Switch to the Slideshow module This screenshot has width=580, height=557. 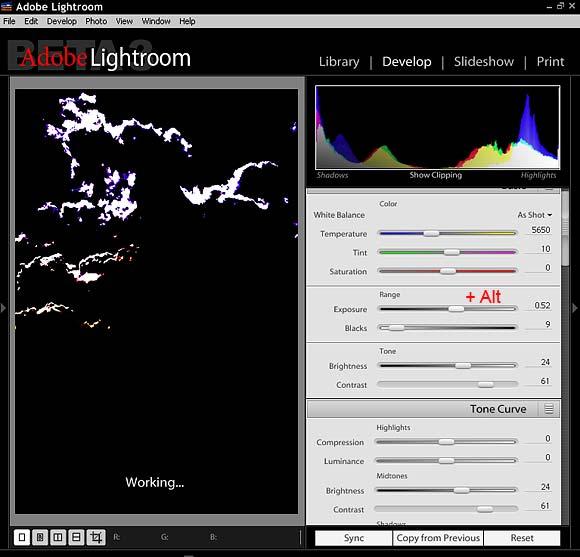484,61
